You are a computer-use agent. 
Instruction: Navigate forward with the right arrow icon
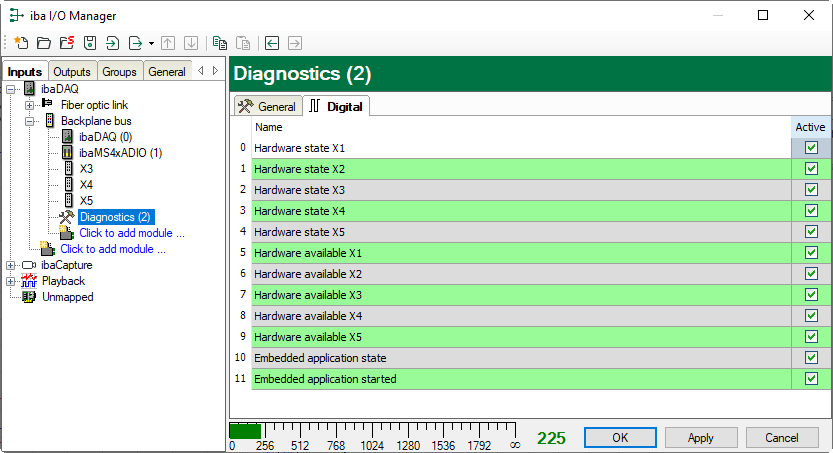click(295, 43)
